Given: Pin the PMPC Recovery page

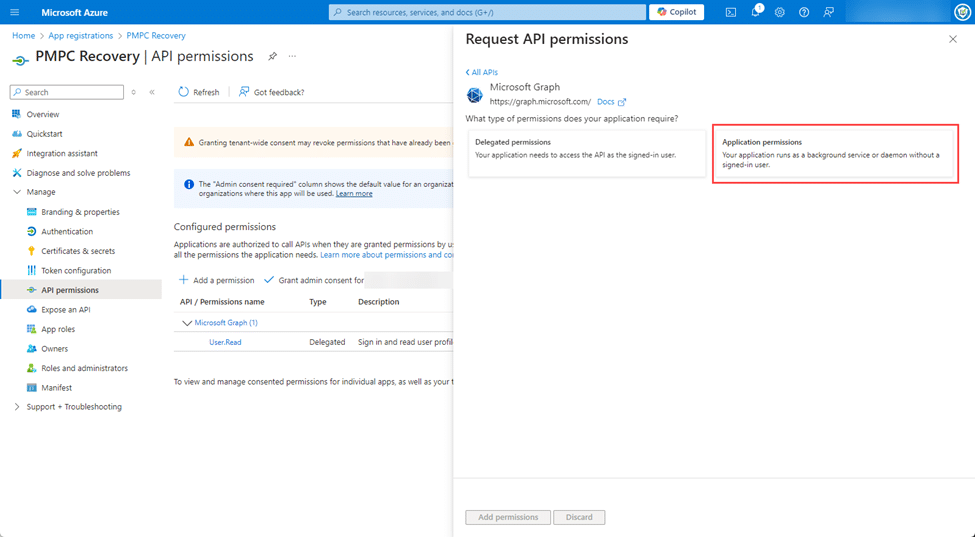Looking at the screenshot, I should click(272, 56).
